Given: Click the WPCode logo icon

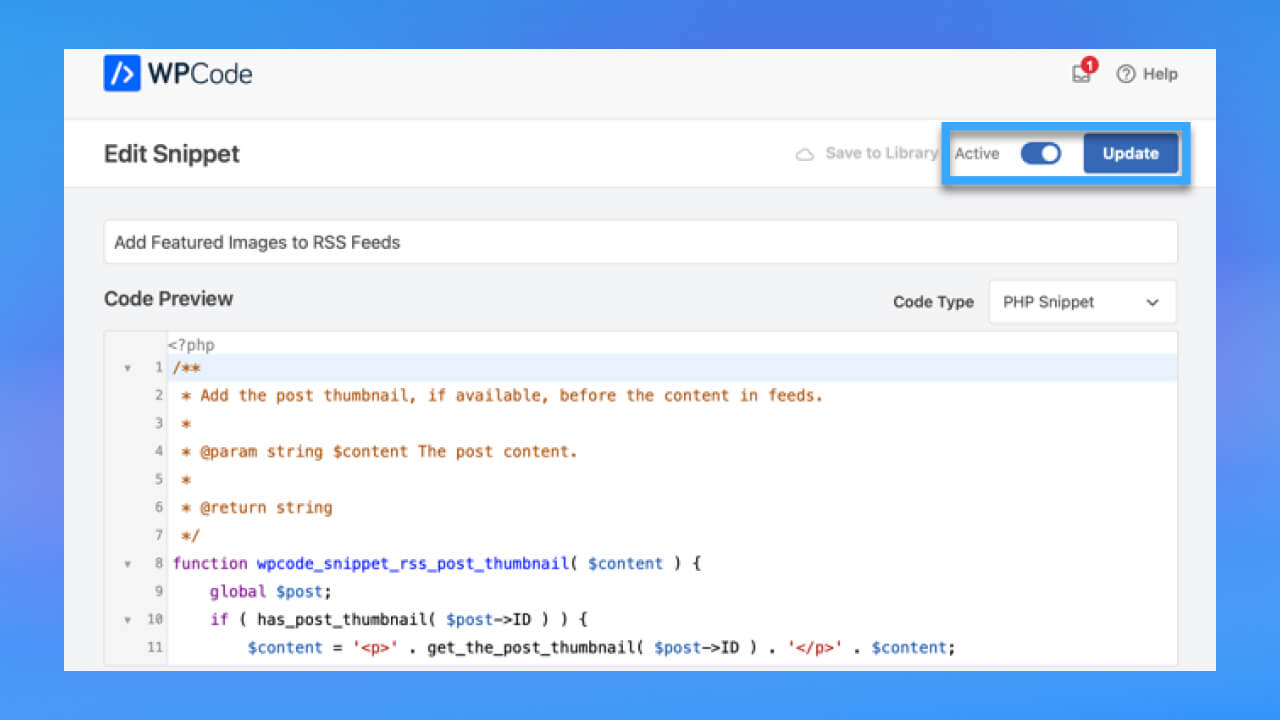Looking at the screenshot, I should click(122, 73).
